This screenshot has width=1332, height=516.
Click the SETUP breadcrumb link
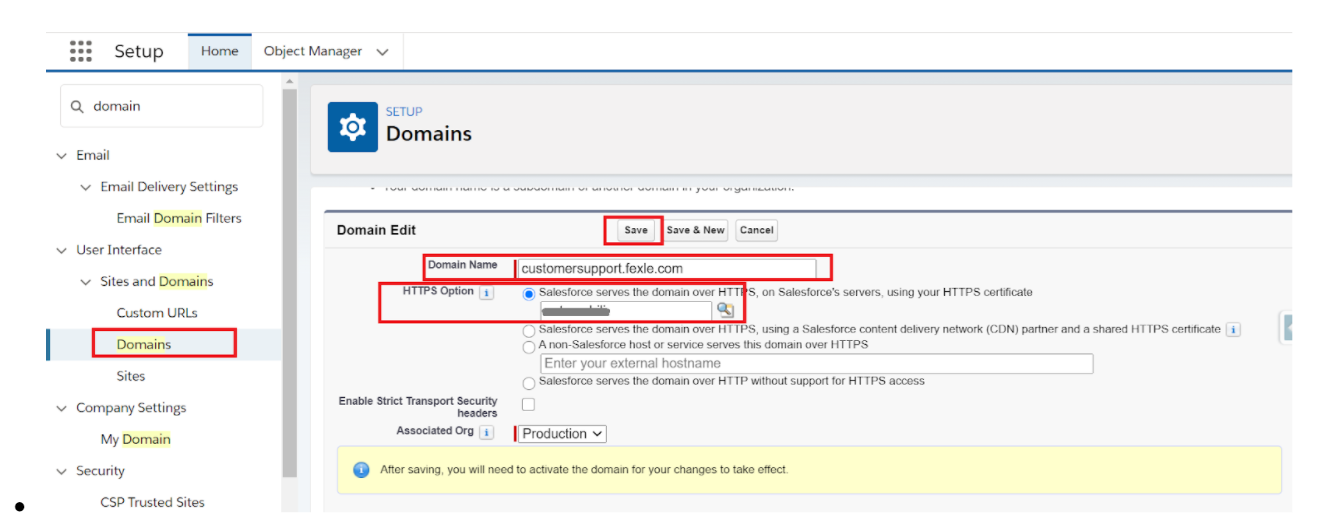tap(404, 112)
